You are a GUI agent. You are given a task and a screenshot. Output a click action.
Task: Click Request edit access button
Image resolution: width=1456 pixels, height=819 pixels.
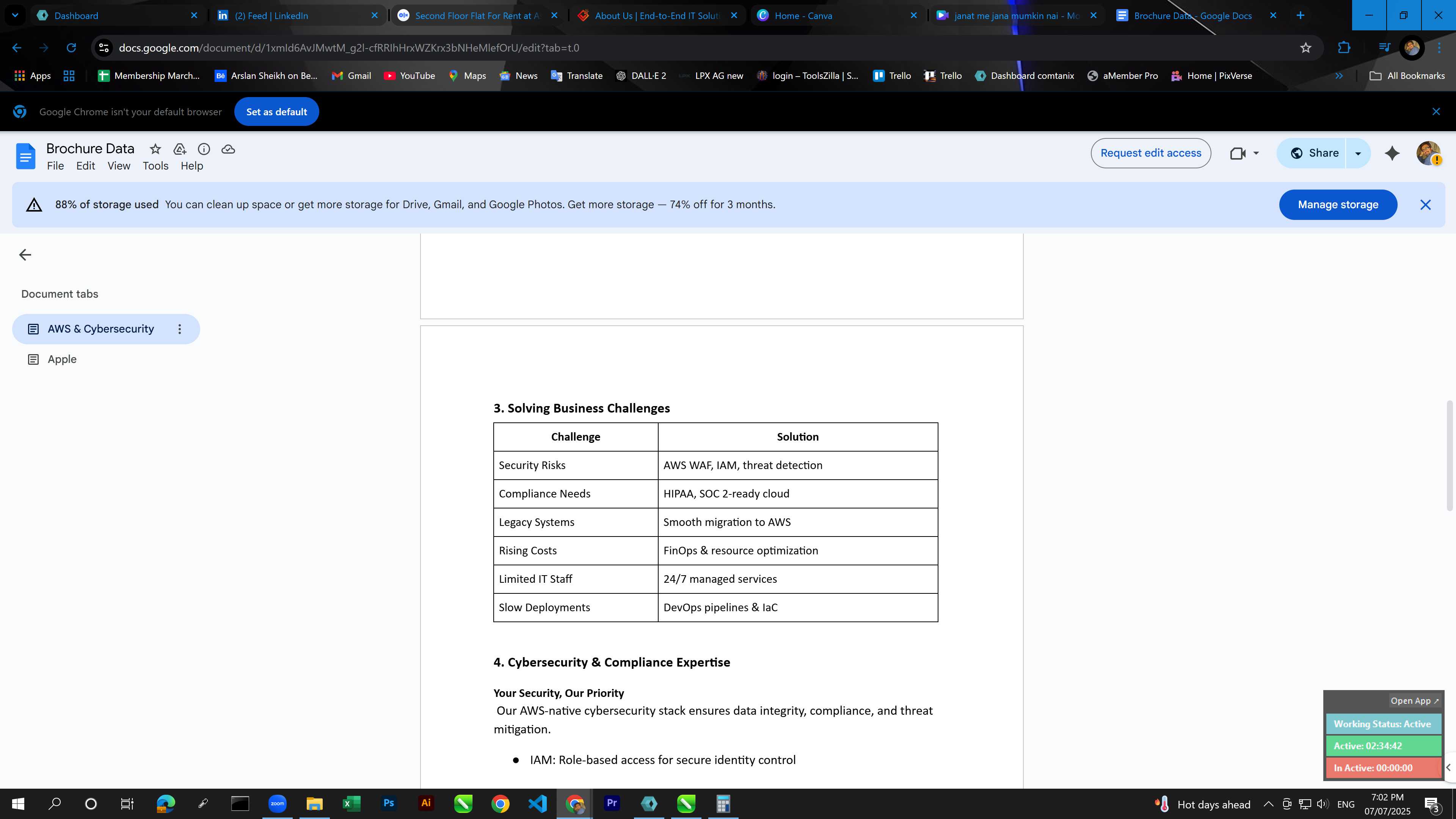[1150, 153]
